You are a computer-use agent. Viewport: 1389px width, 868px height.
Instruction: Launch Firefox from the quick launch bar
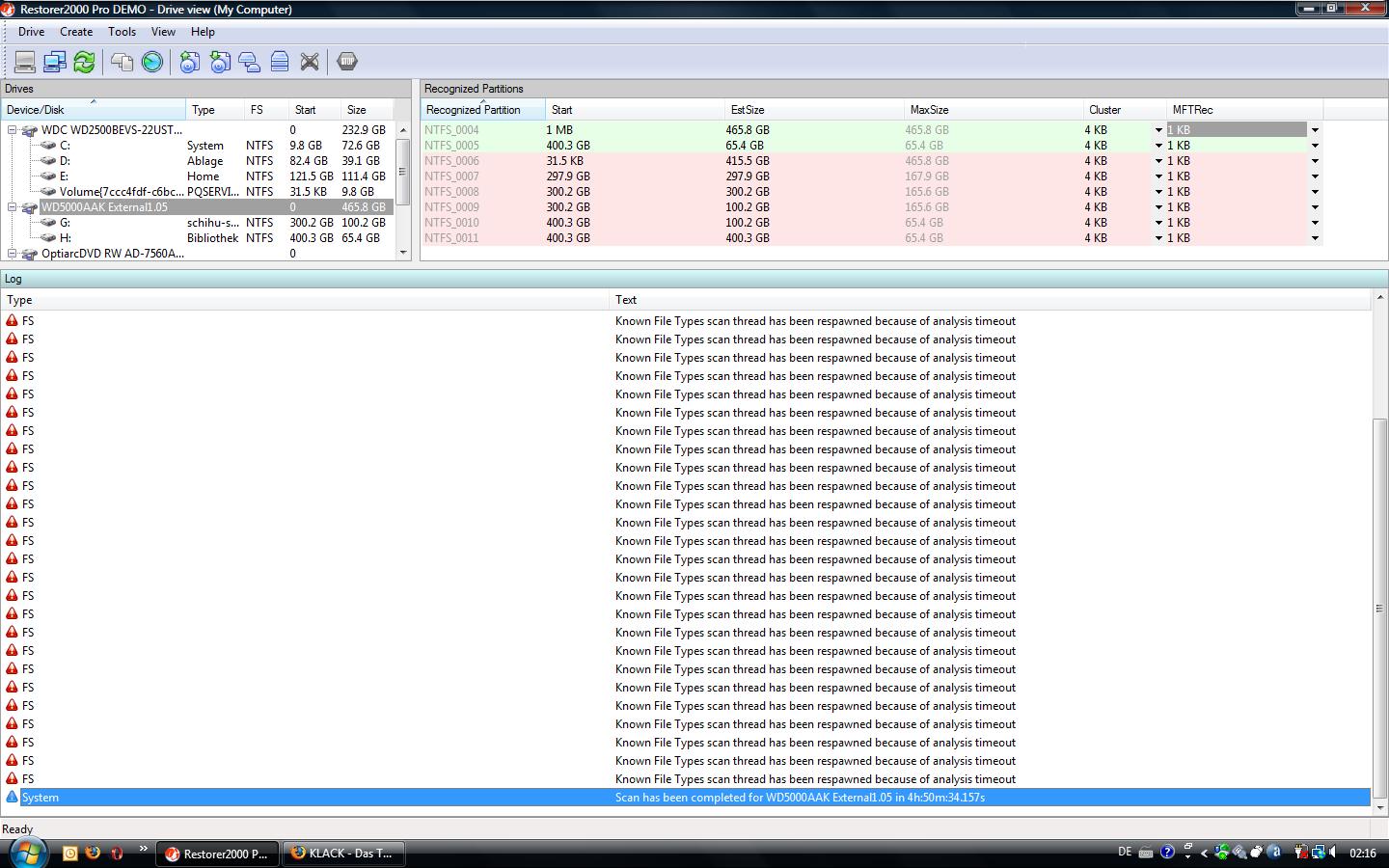[93, 854]
